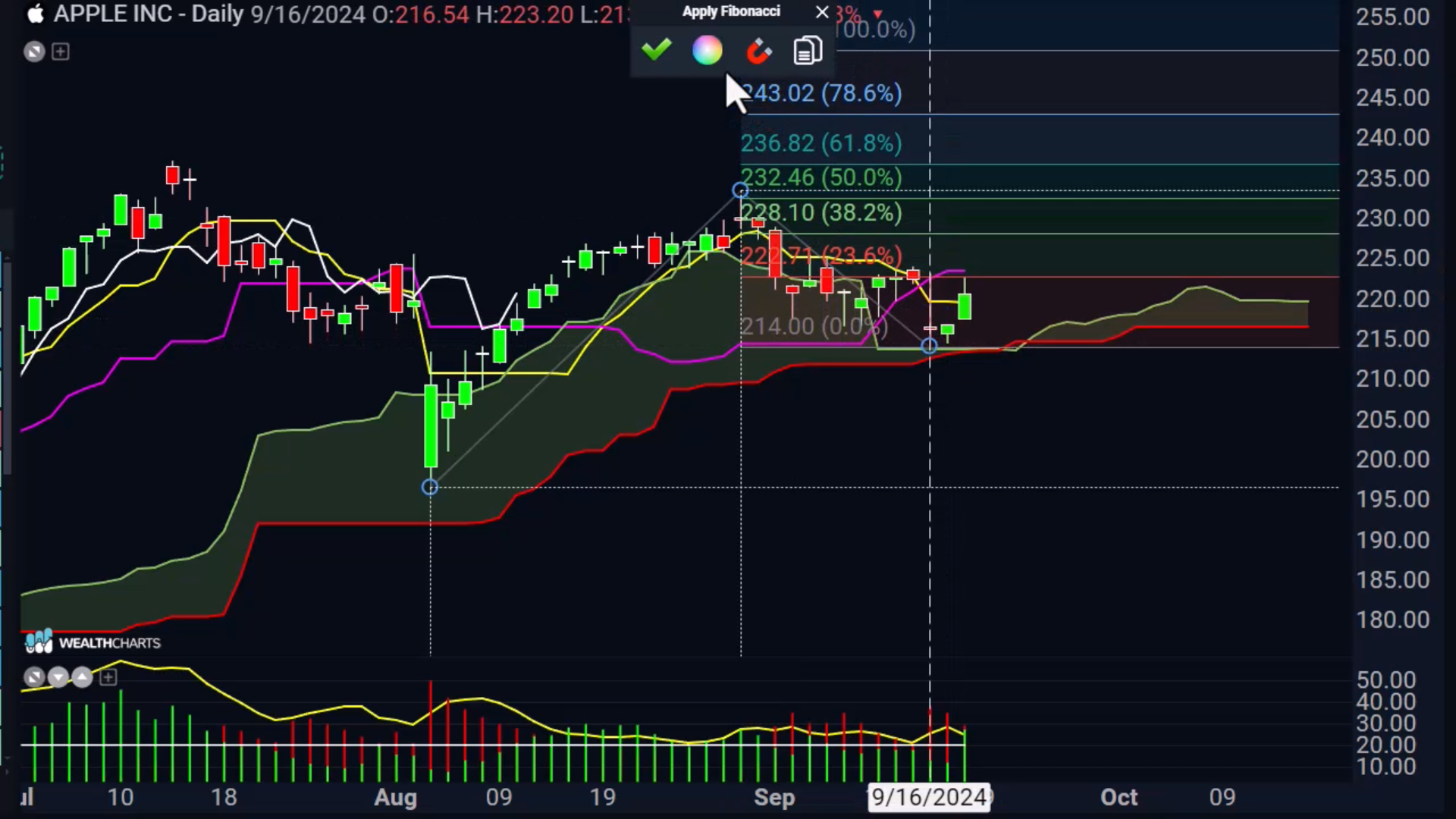Click the 9/16/2024 crosshair date label
This screenshot has width=1456, height=819.
point(929,797)
